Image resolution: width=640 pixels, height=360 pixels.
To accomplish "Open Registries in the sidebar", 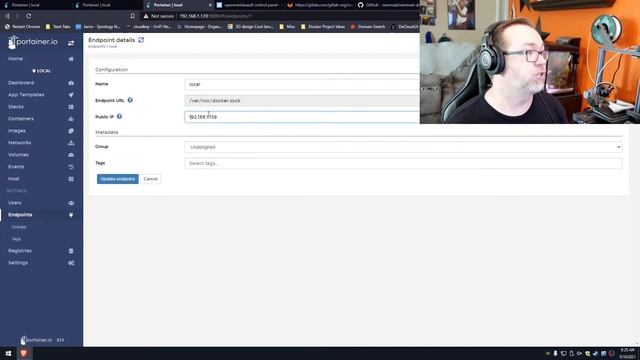I will [x=20, y=251].
